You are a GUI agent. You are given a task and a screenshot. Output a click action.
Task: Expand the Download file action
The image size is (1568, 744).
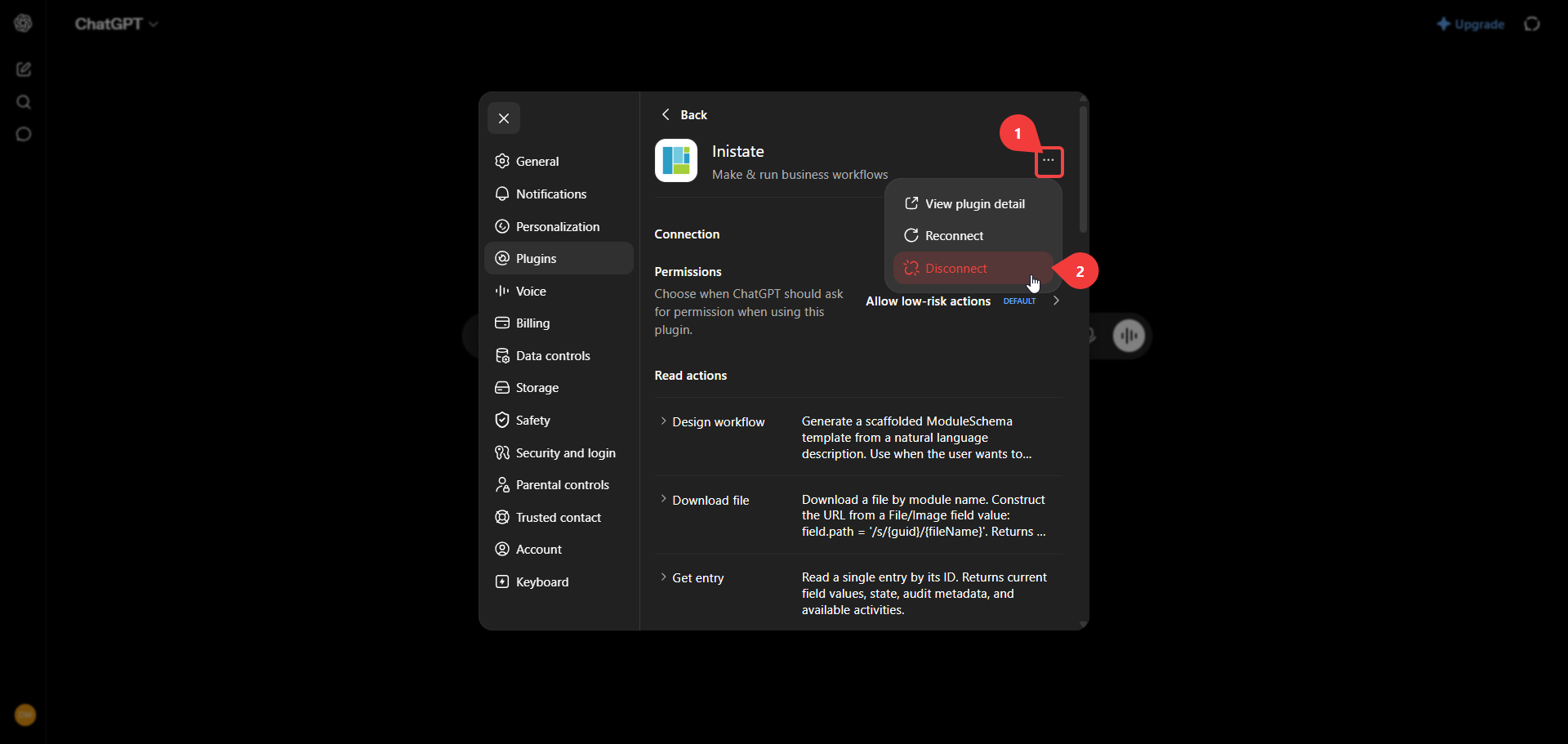[704, 501]
